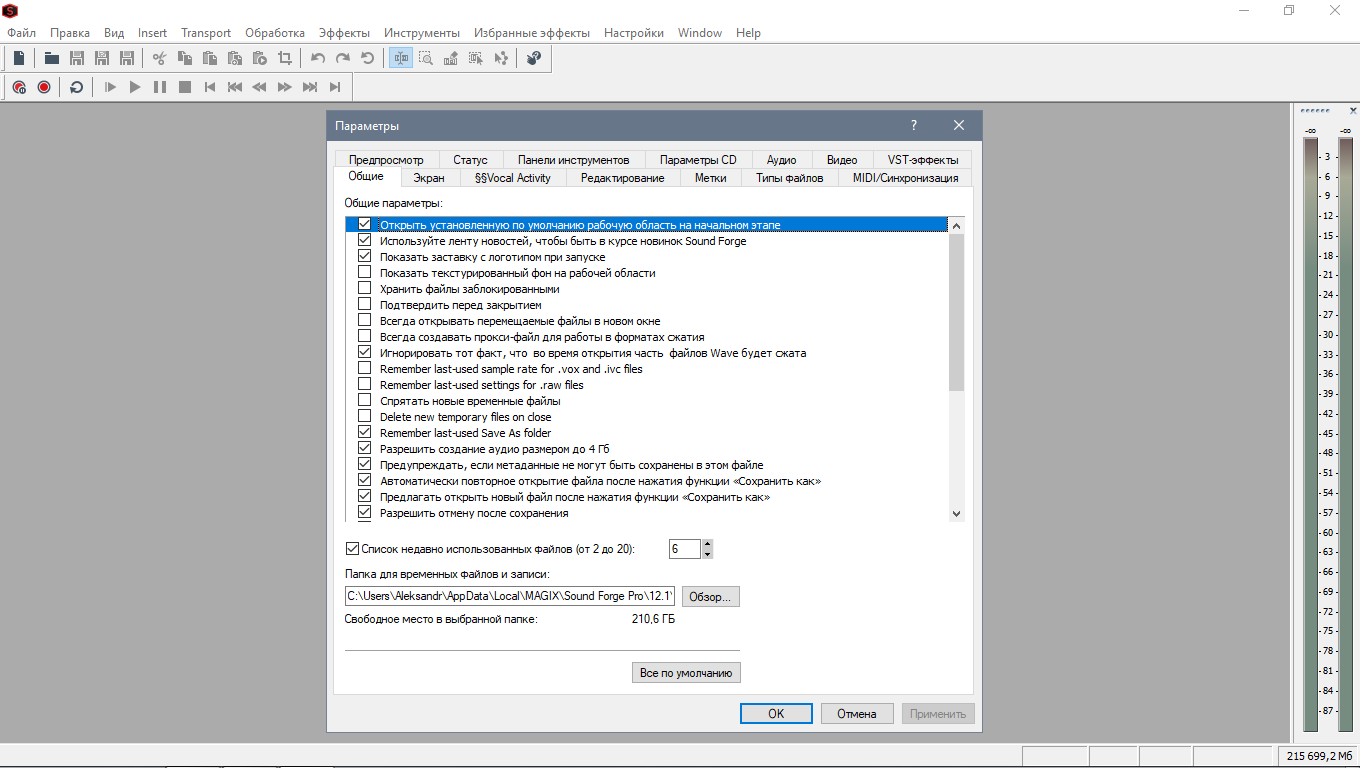Select the Edit tool icon
The height and width of the screenshot is (768, 1360).
coord(401,58)
